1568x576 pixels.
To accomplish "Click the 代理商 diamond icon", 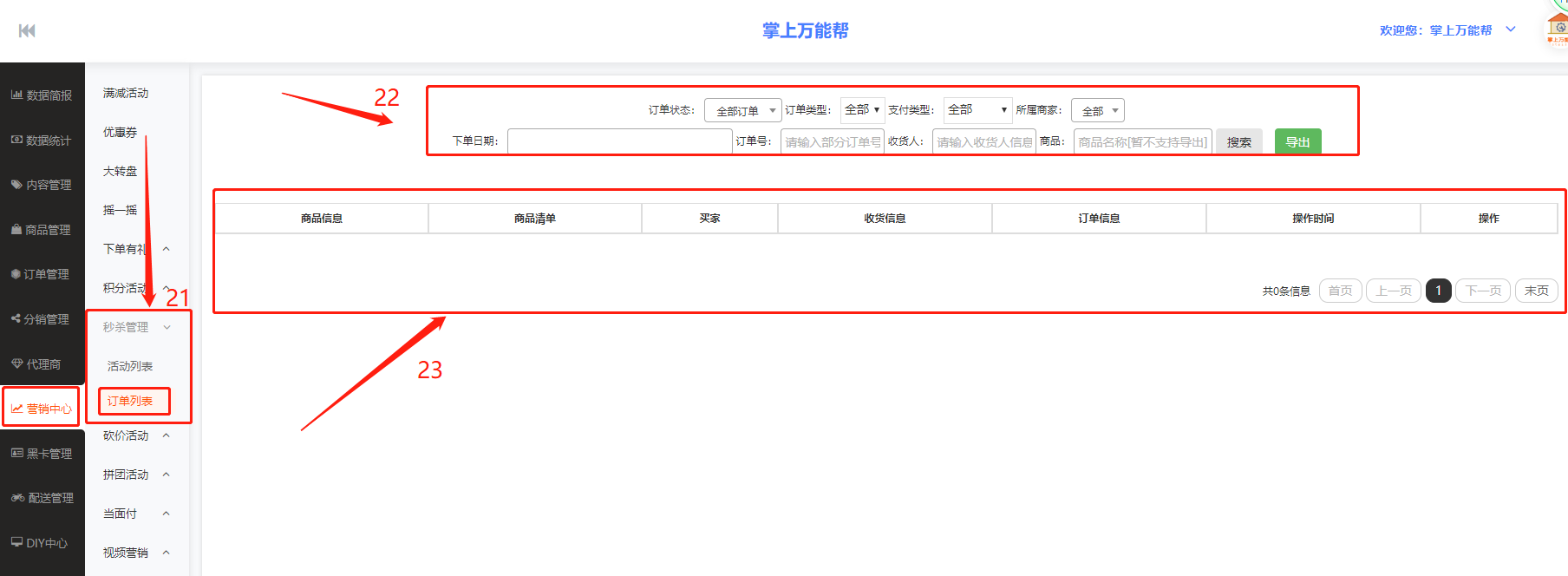I will coord(16,363).
